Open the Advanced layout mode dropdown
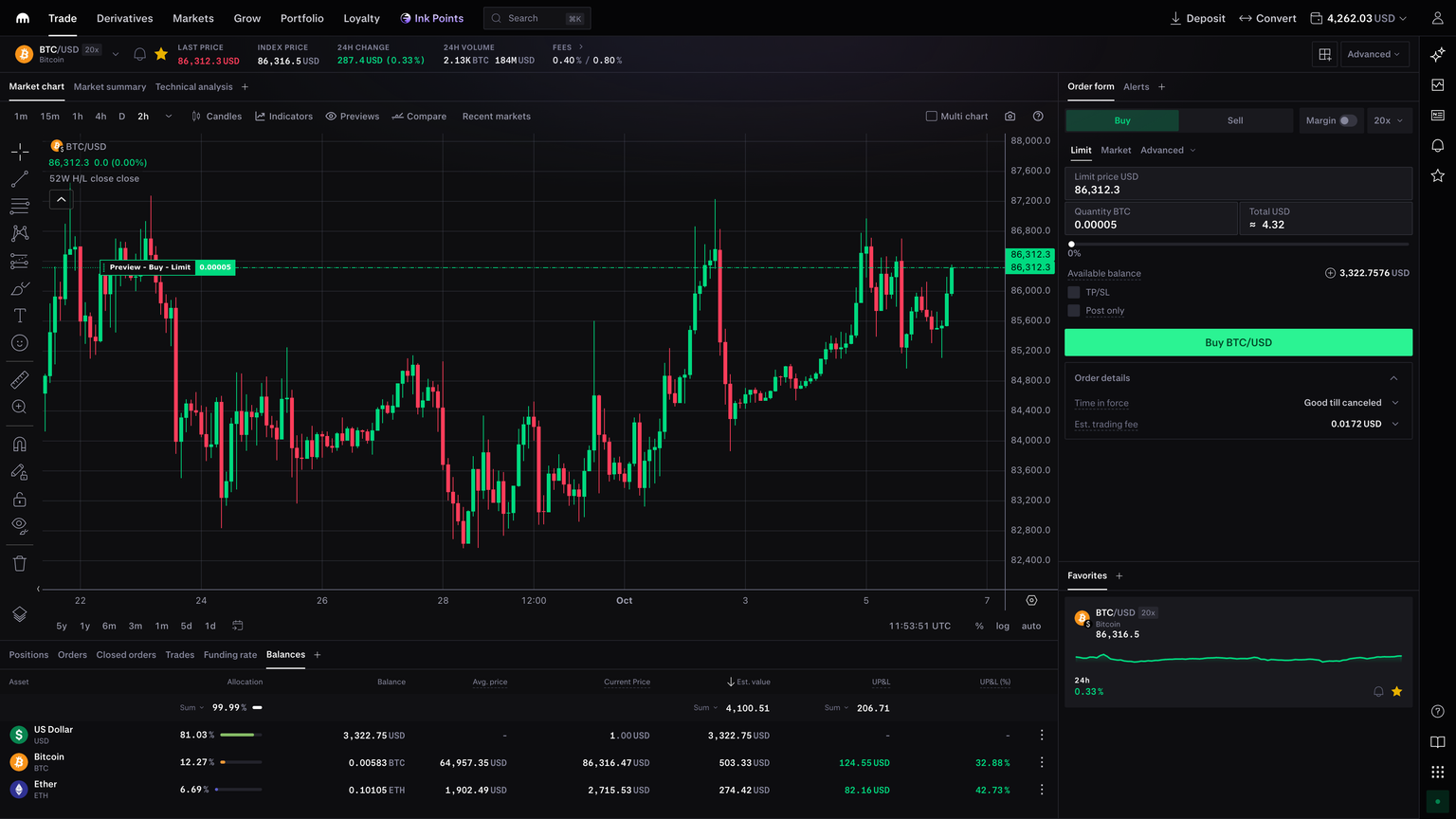Screen dimensions: 1456x819 coord(1374,54)
